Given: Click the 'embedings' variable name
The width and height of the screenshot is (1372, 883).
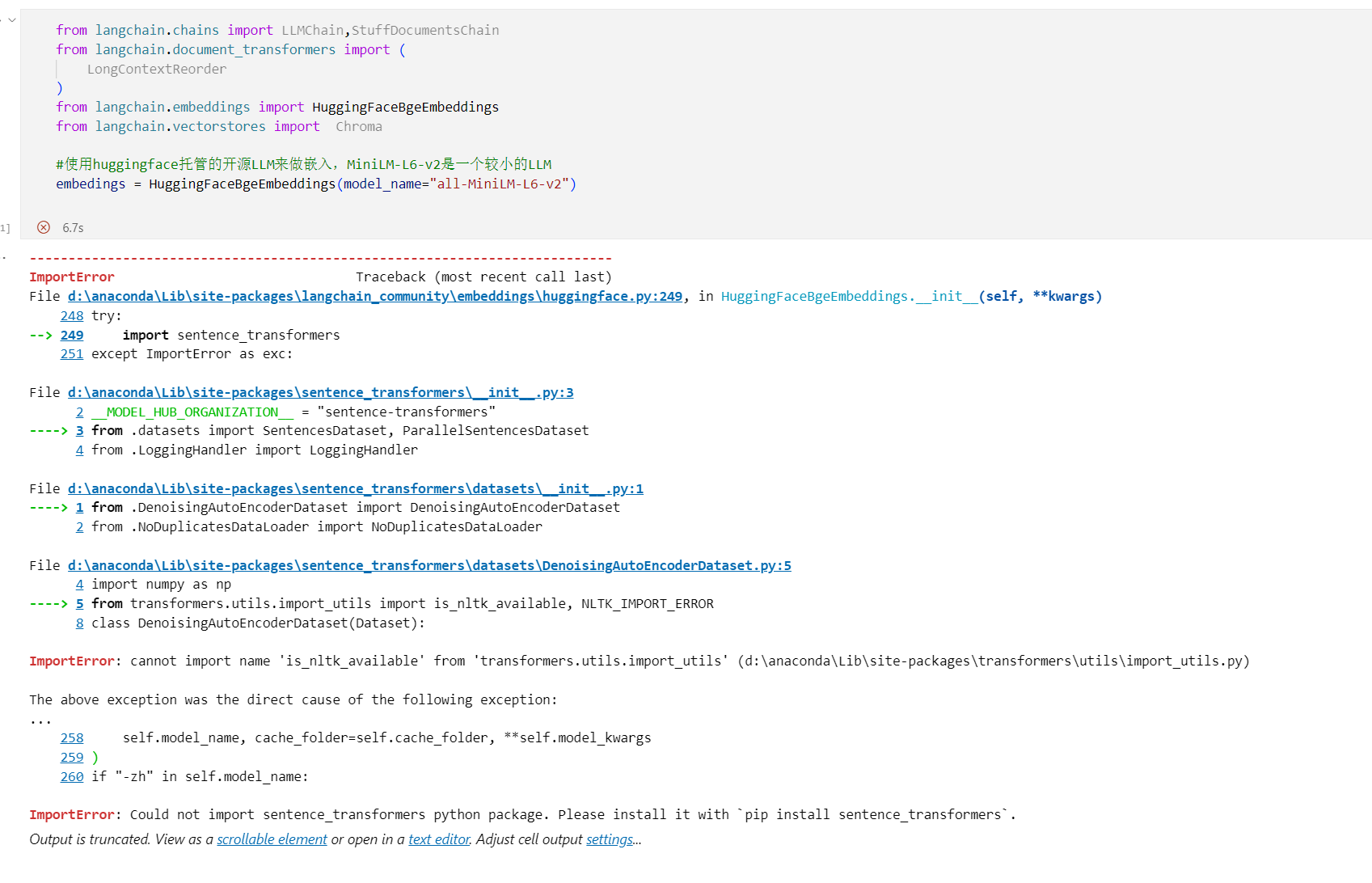Looking at the screenshot, I should tap(91, 184).
